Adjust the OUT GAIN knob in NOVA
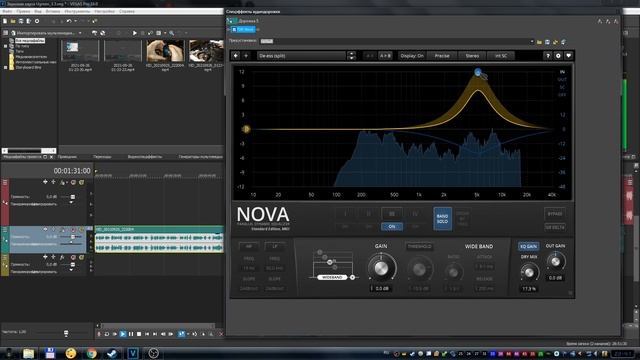Viewport: 640px width, 360px height. [x=556, y=262]
